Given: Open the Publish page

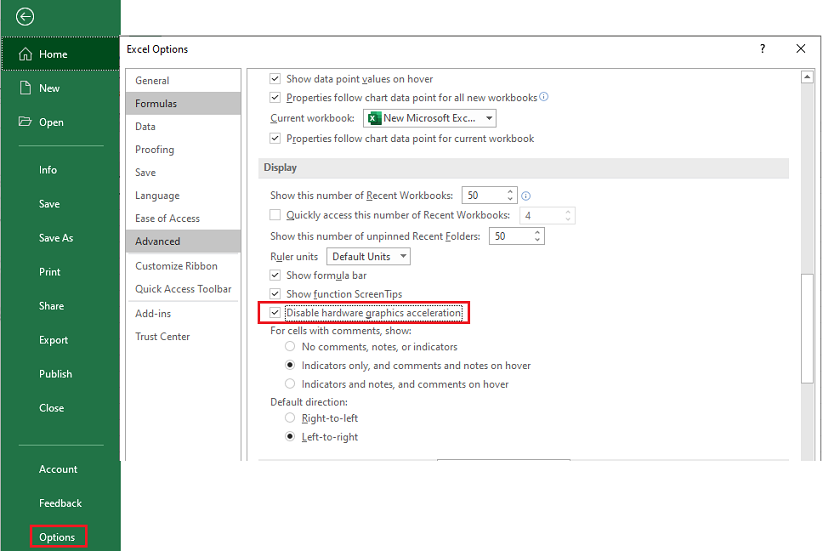Looking at the screenshot, I should 55,374.
